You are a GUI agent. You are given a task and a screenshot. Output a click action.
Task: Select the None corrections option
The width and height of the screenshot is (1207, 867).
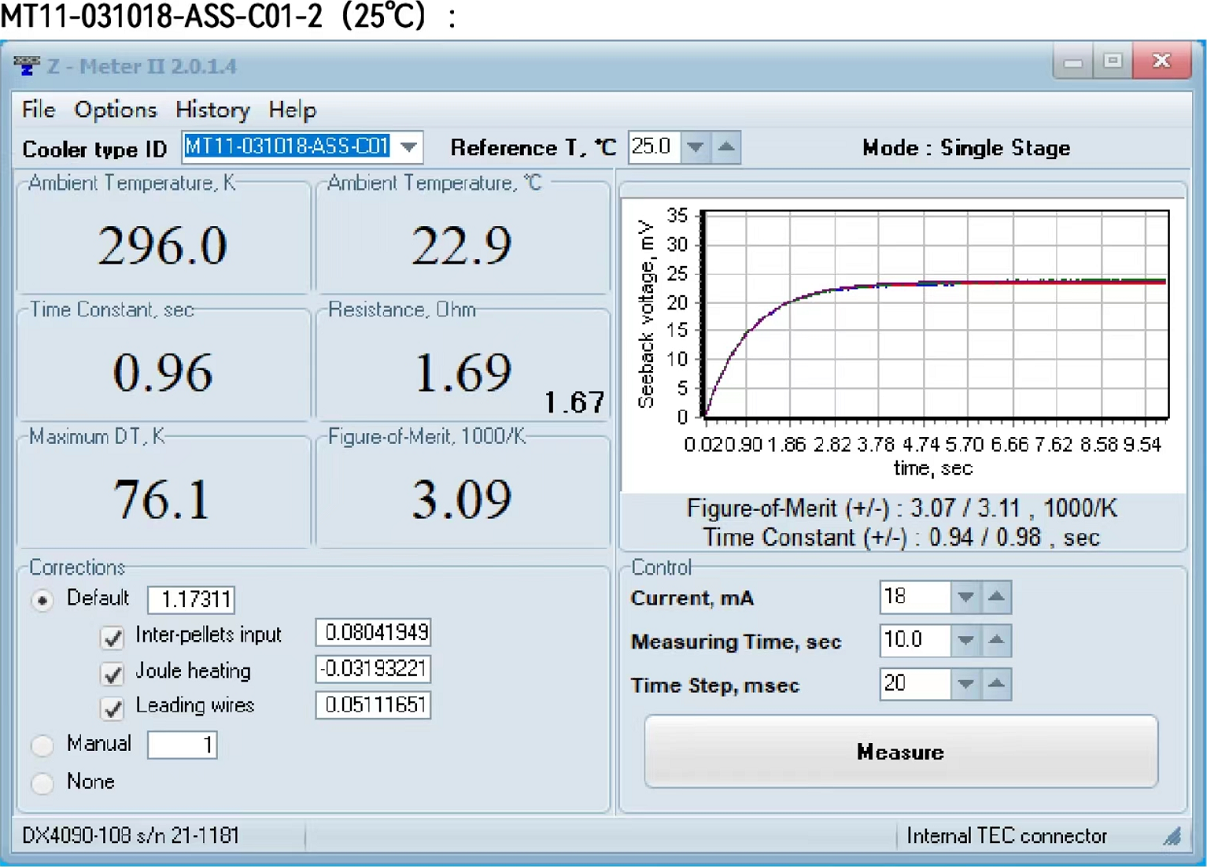click(43, 783)
